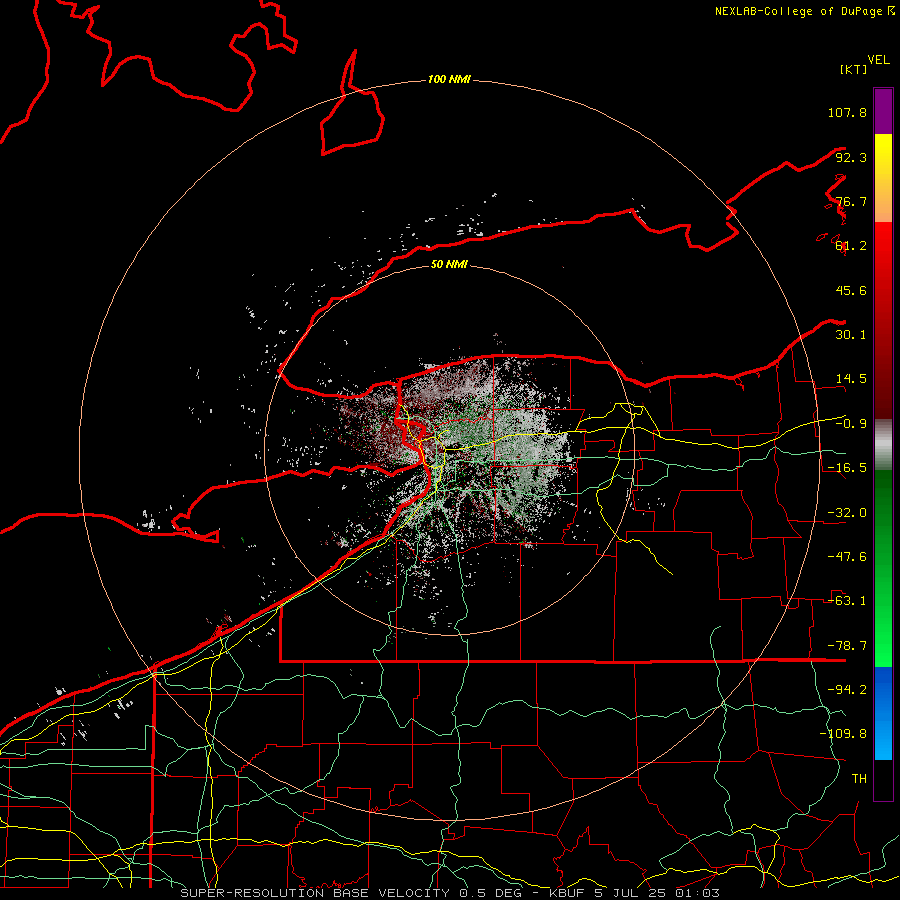Viewport: 900px width, 900px height.
Task: Click the -16.5 value on velocity scale
Action: click(x=847, y=468)
